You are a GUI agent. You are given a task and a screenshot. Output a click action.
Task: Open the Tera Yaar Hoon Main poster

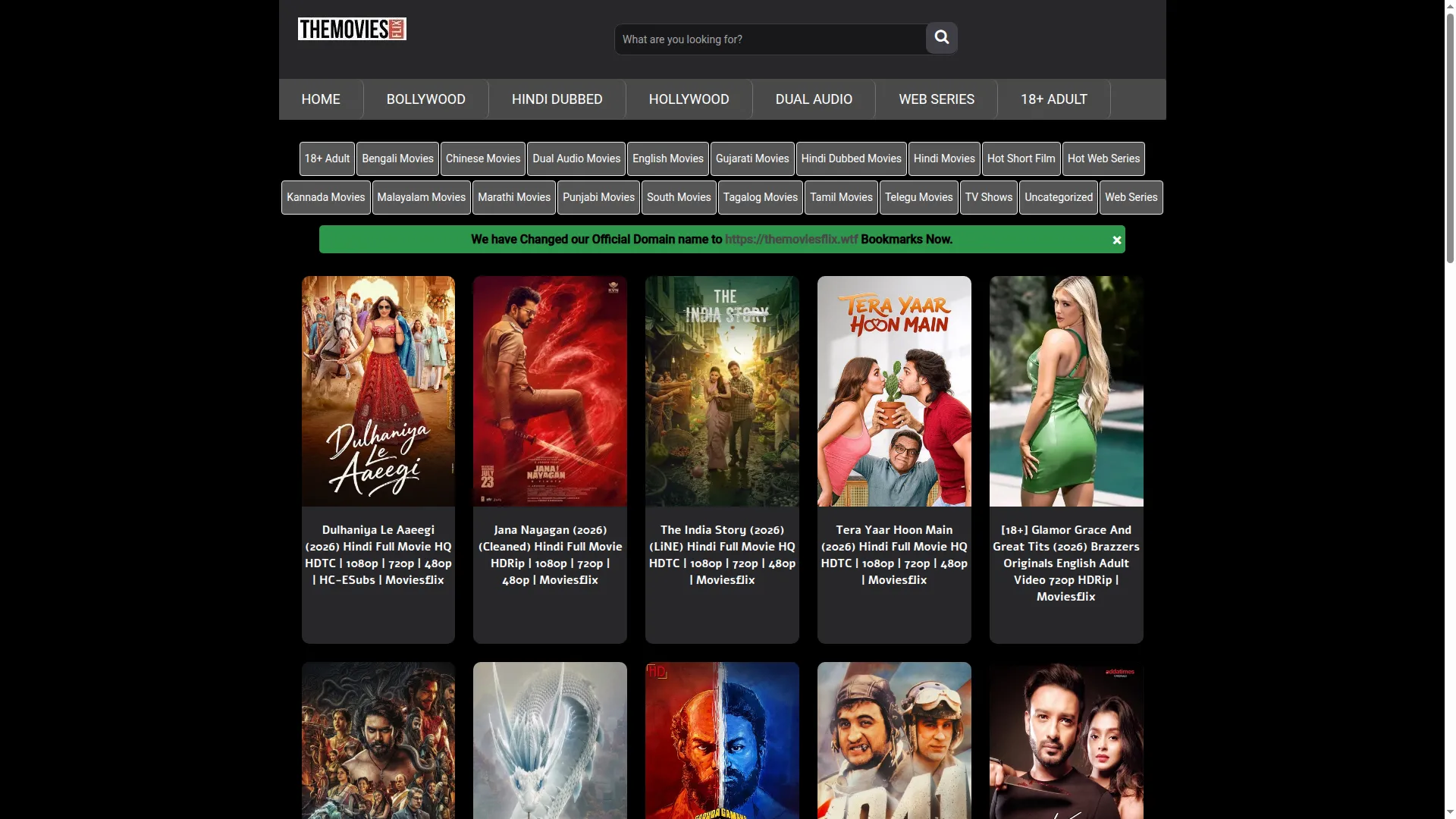click(894, 391)
